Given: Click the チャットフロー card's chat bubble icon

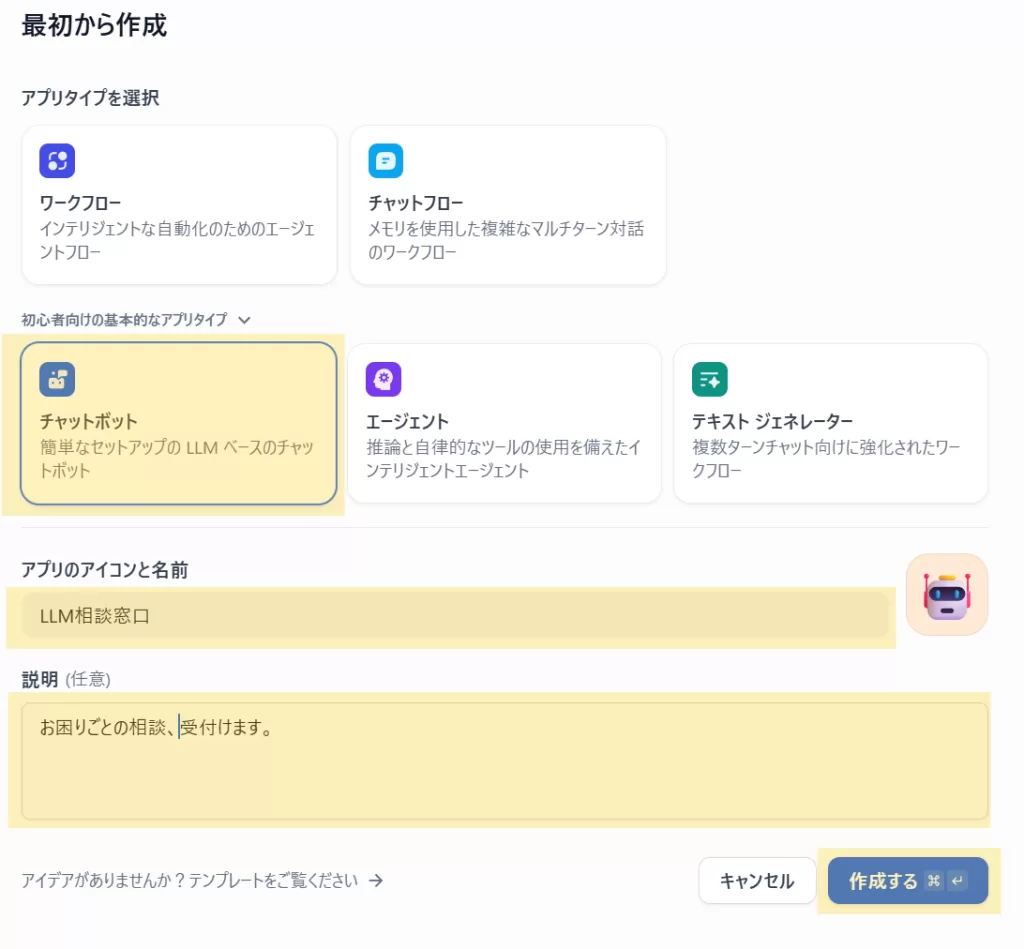Looking at the screenshot, I should [x=386, y=160].
